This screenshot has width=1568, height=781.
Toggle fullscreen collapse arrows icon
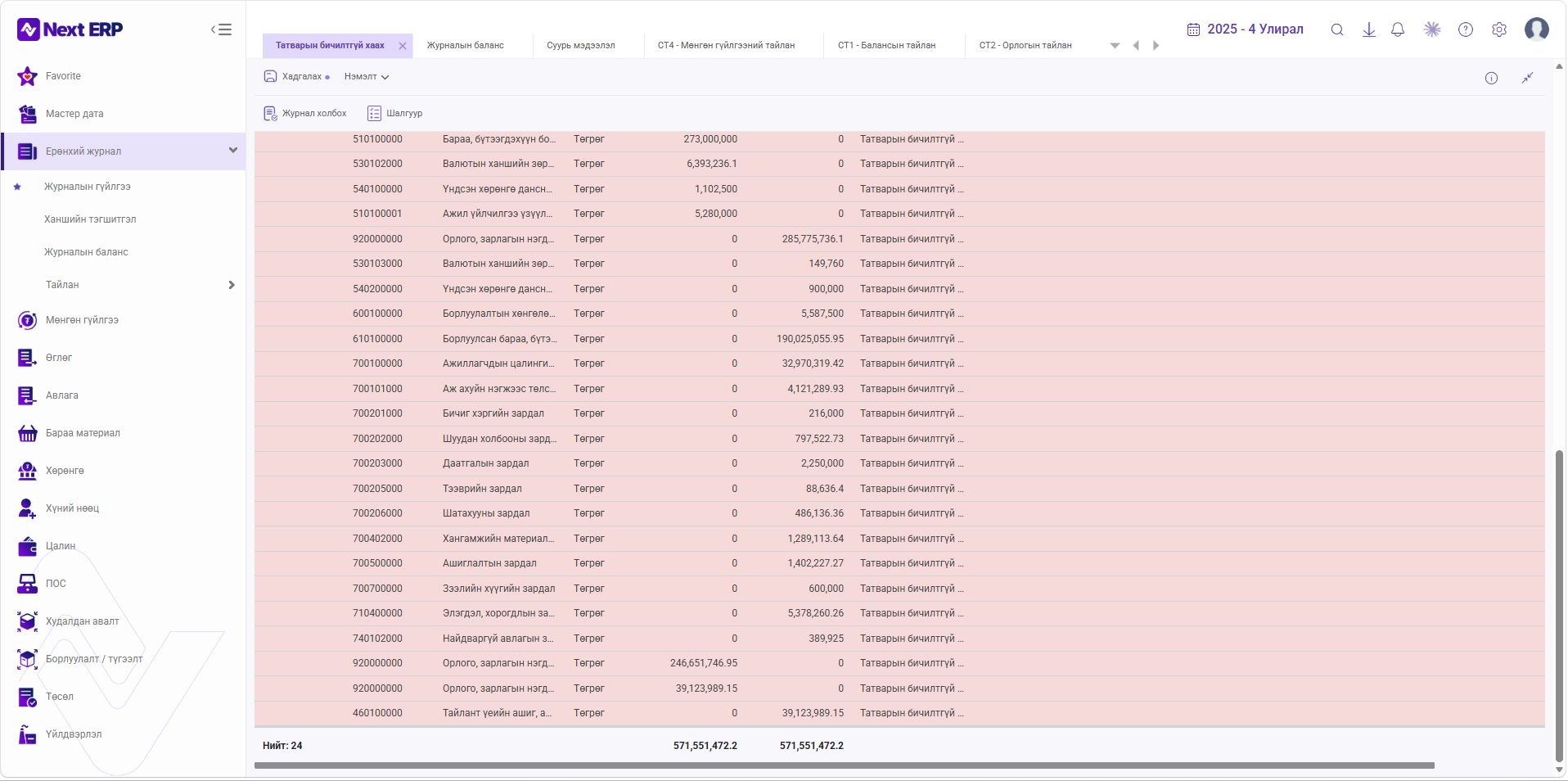pos(1527,78)
